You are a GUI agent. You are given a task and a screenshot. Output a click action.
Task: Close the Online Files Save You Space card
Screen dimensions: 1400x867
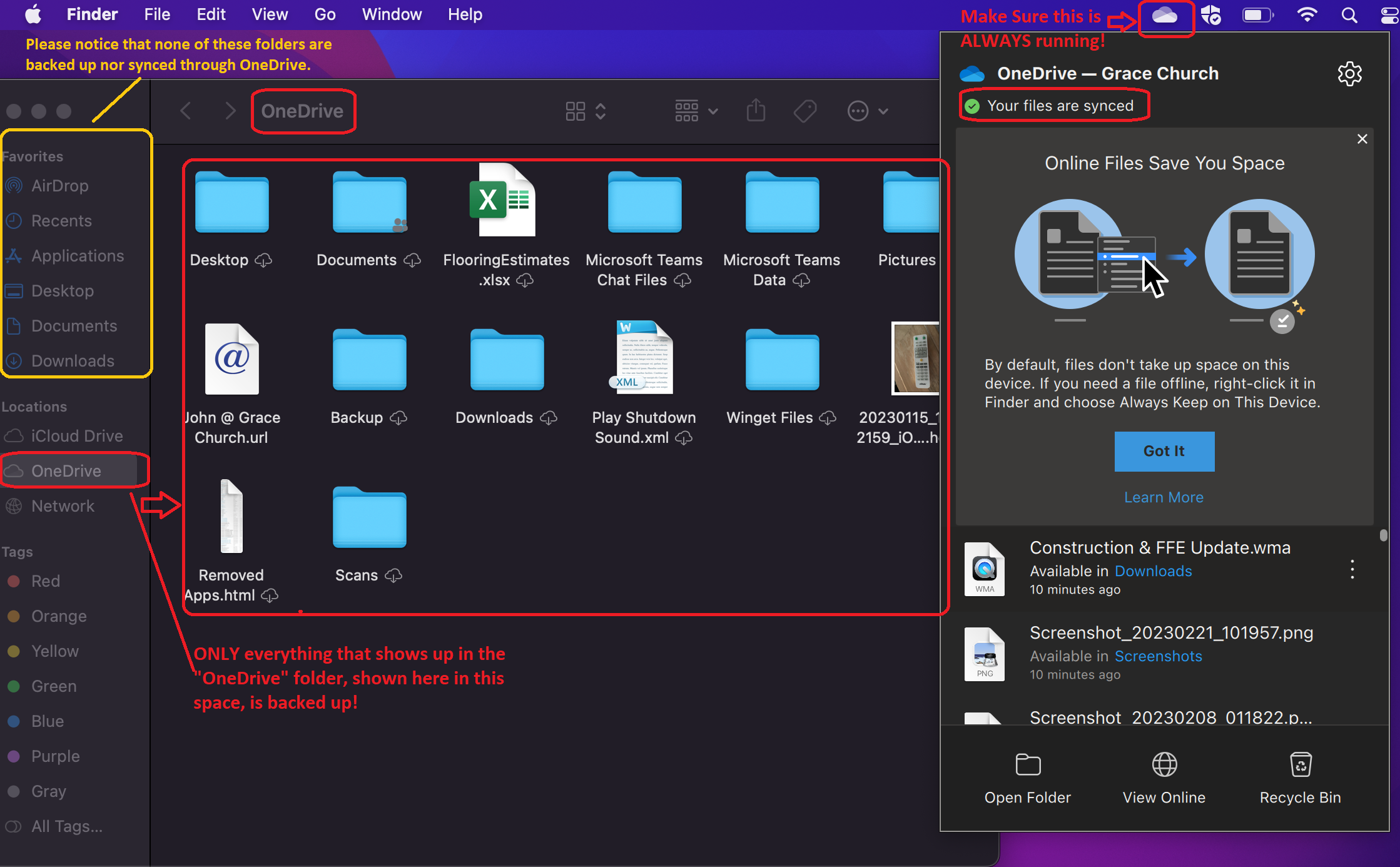pos(1362,139)
